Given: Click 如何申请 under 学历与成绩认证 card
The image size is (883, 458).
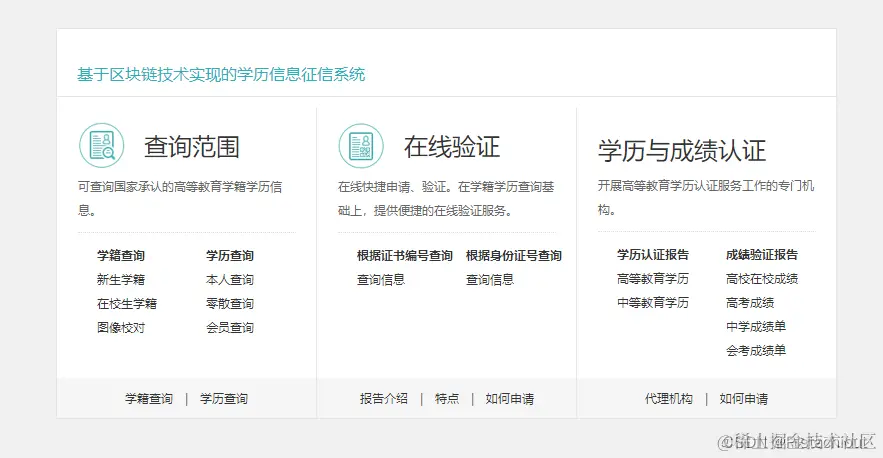Looking at the screenshot, I should pyautogui.click(x=743, y=399).
